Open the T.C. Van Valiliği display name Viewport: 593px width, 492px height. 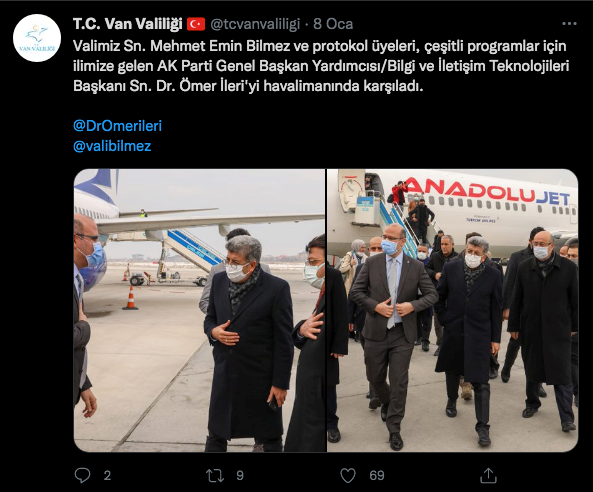click(x=127, y=24)
